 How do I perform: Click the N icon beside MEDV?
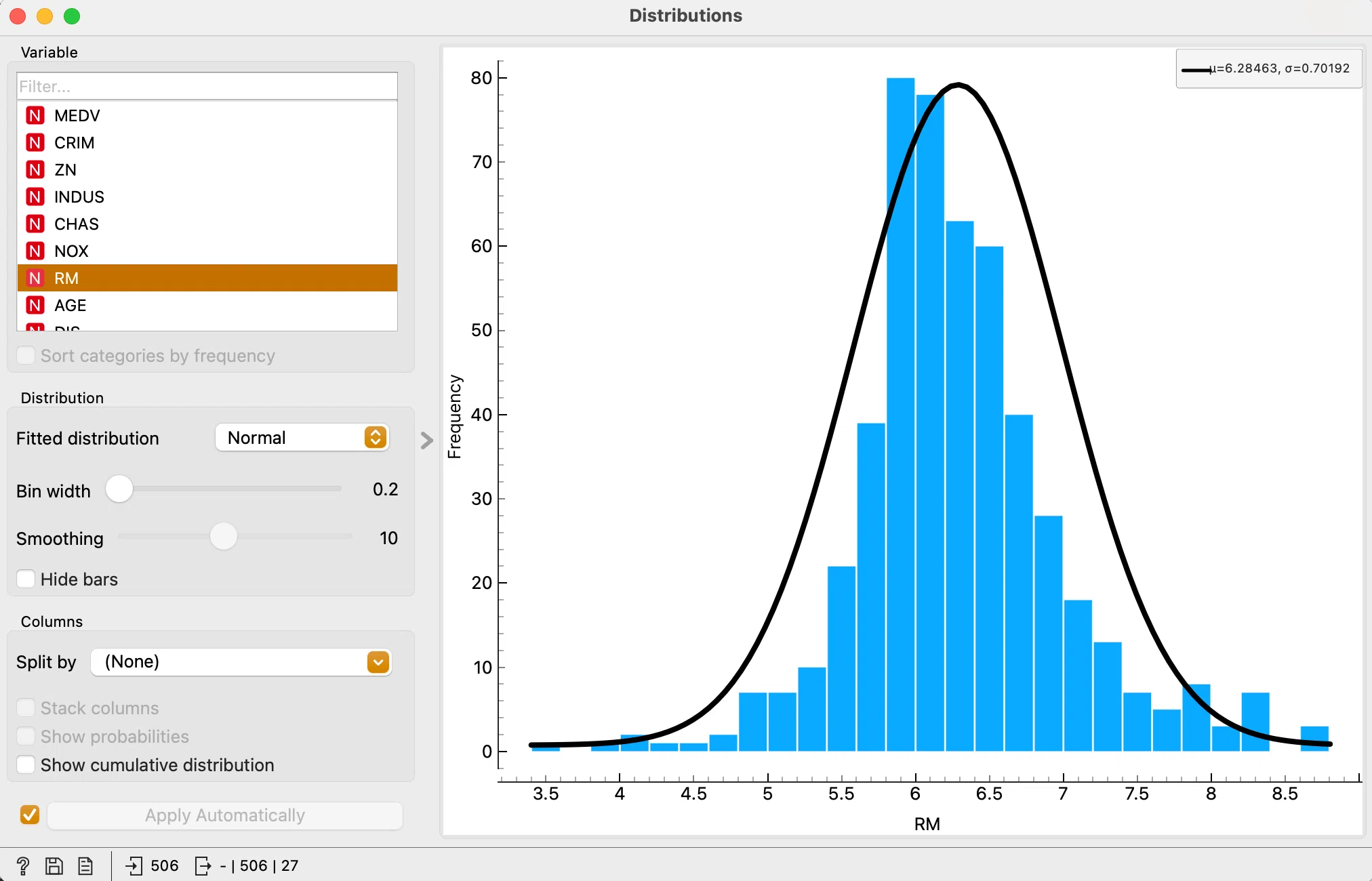(35, 116)
